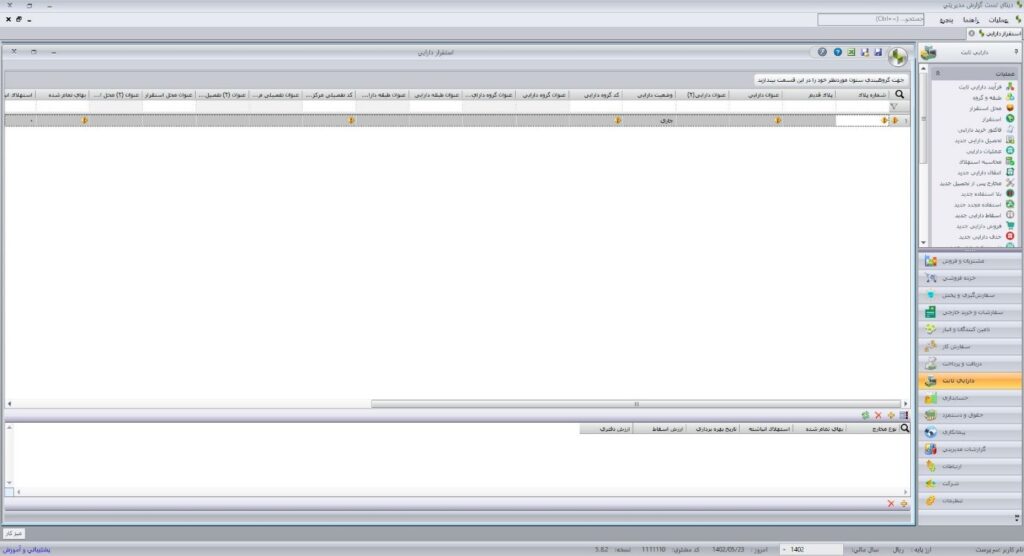Open help via blue question mark icon
1024x556 pixels.
click(x=837, y=52)
